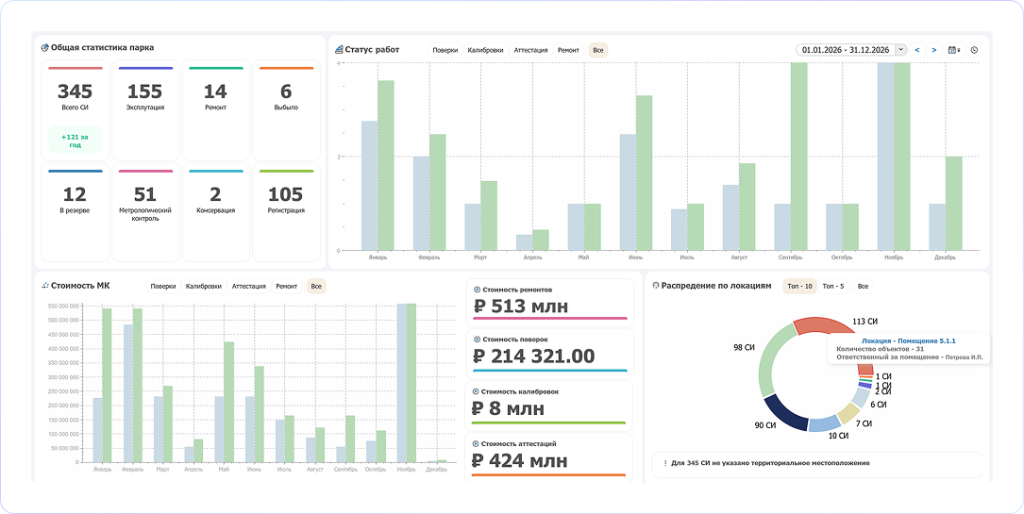Click the ₽ 8 млн calibration cost value

(x=508, y=408)
